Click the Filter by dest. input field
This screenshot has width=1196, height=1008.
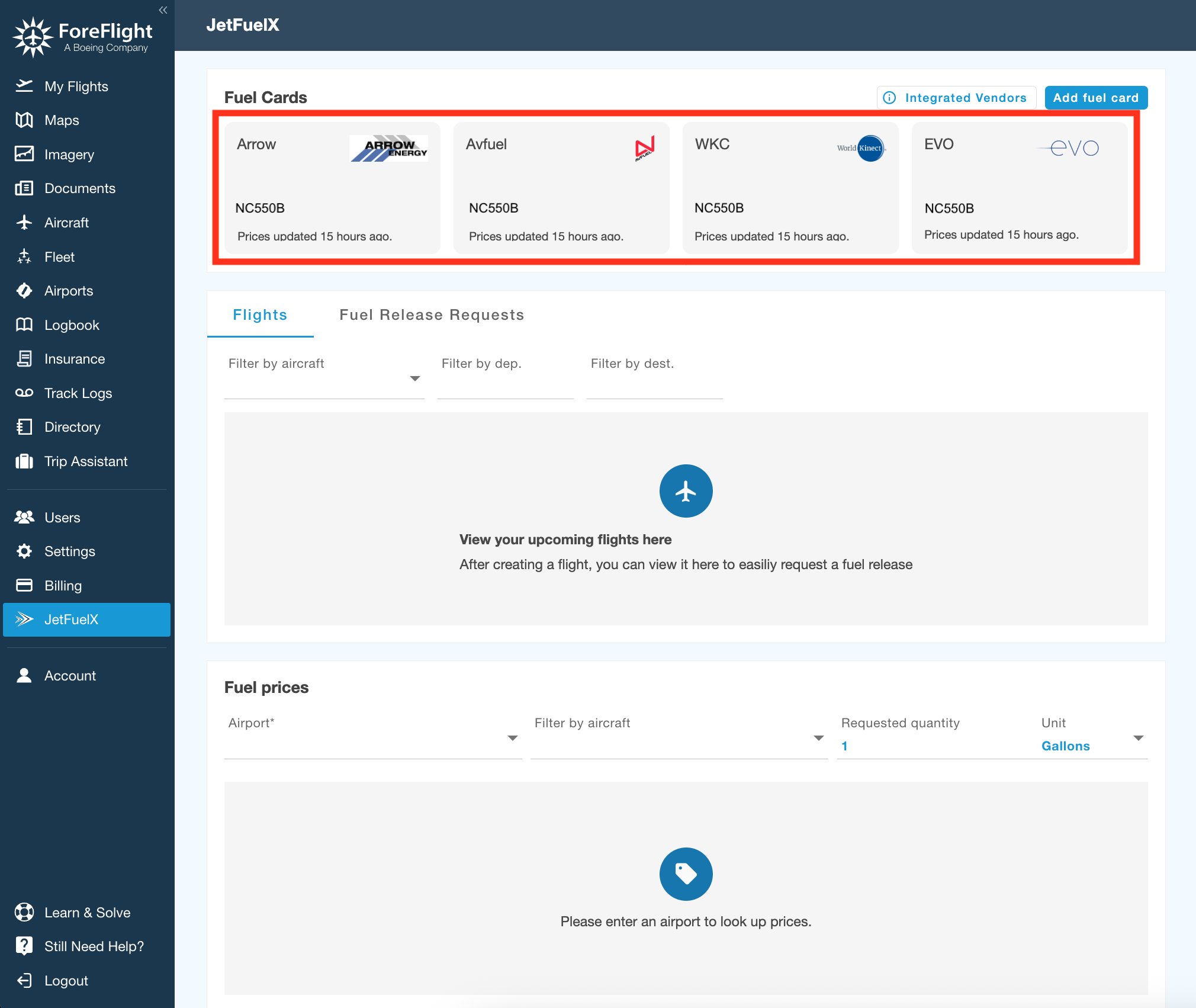point(654,377)
